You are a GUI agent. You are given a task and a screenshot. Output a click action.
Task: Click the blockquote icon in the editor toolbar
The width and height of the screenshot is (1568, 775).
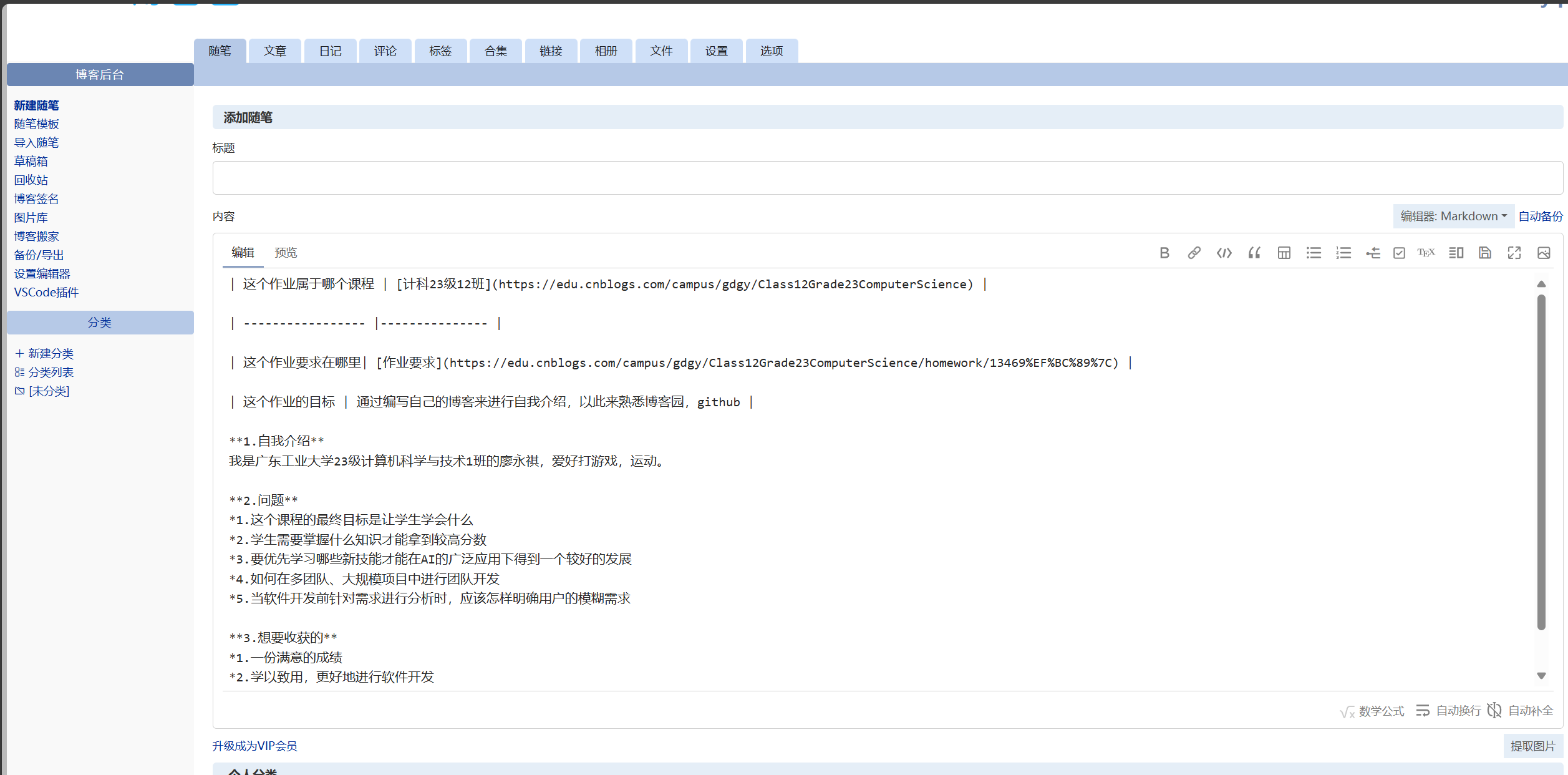pos(1254,253)
